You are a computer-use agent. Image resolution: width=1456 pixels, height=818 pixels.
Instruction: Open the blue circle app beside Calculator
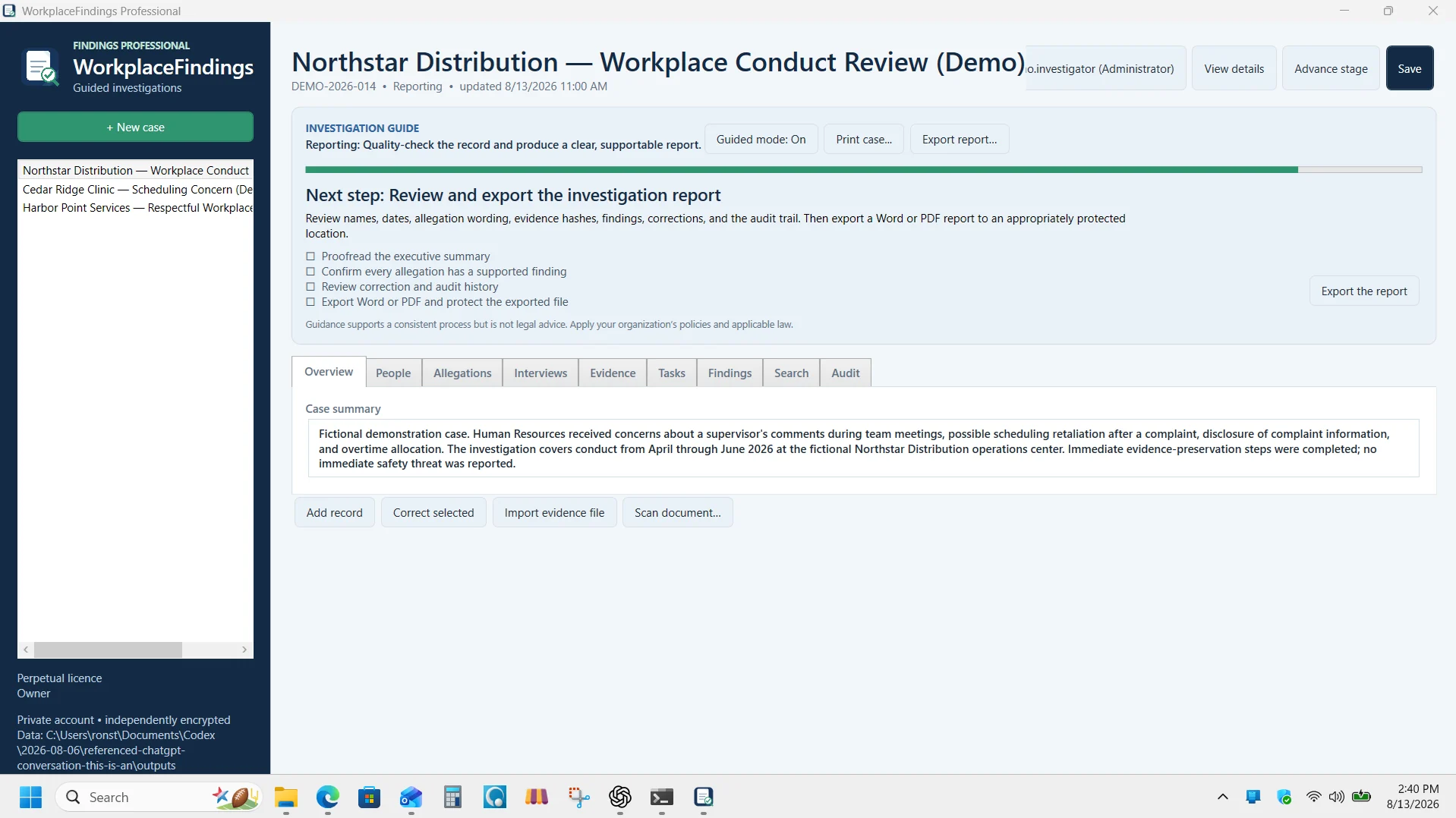(x=495, y=797)
